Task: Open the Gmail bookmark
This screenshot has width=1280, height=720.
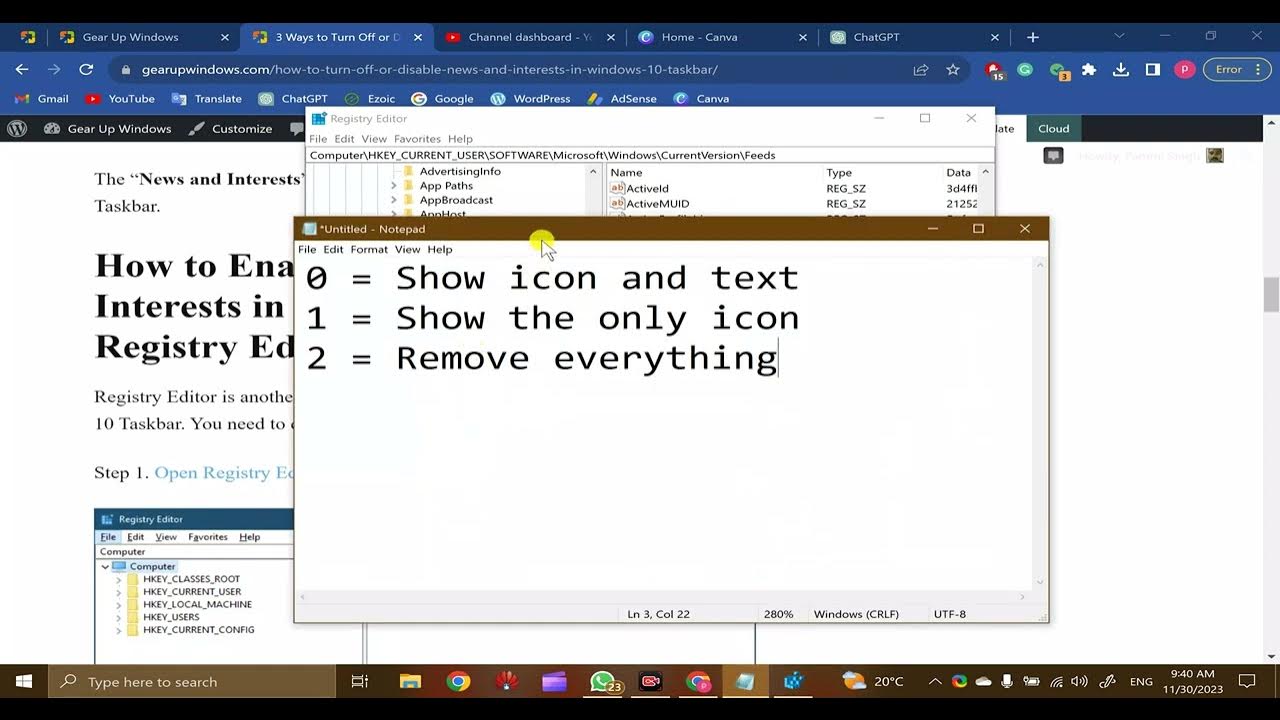Action: click(42, 99)
